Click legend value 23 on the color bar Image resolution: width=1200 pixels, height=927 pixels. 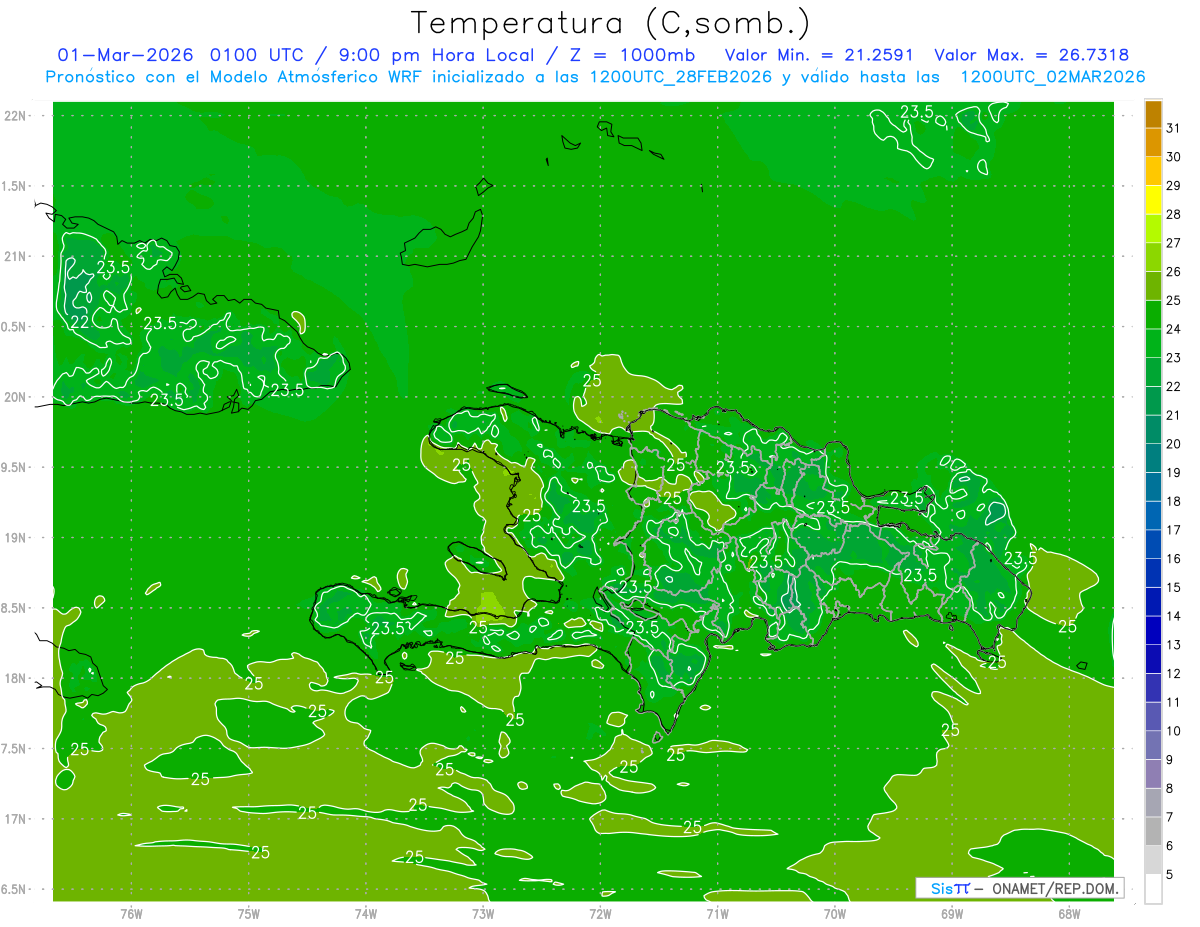click(1174, 358)
